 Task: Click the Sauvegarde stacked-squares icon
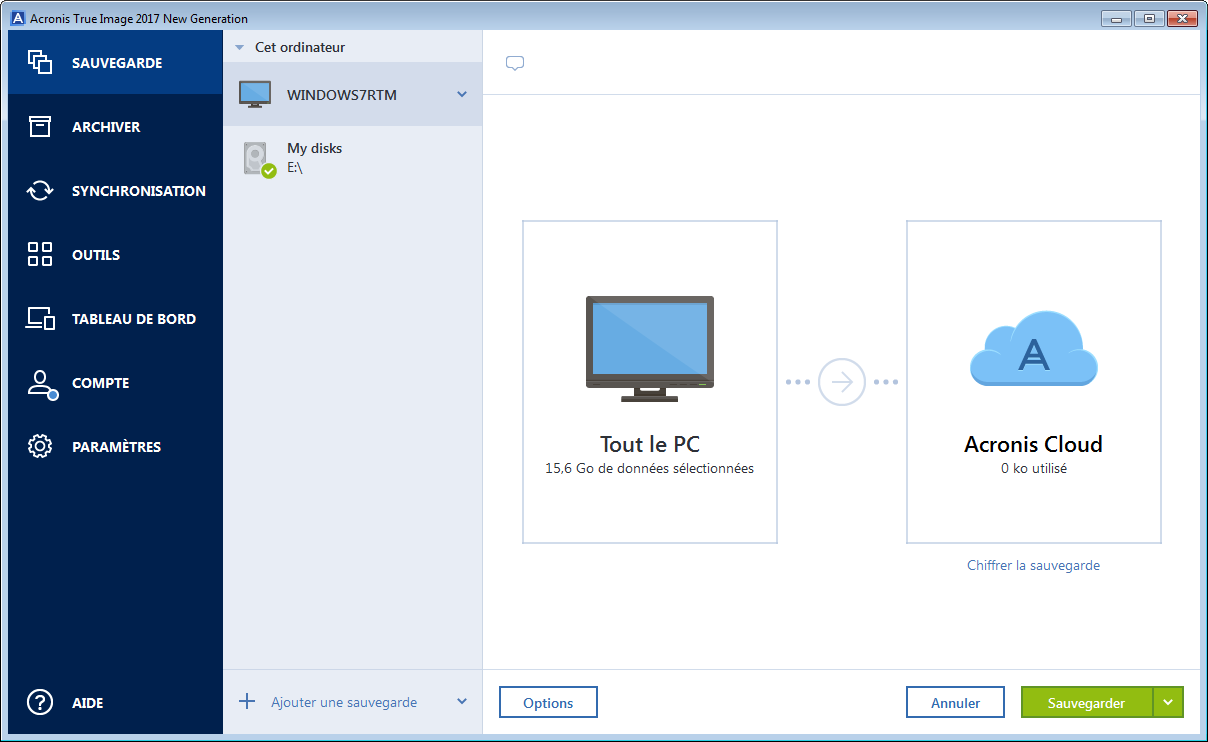[x=40, y=63]
